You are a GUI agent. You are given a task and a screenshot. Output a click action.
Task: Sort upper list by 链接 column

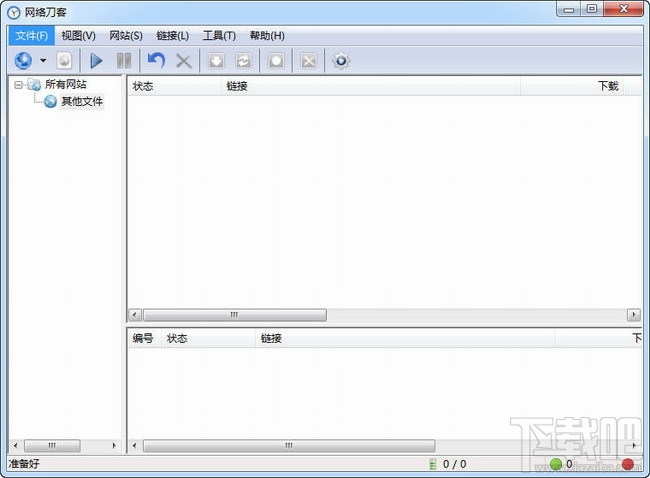point(371,86)
